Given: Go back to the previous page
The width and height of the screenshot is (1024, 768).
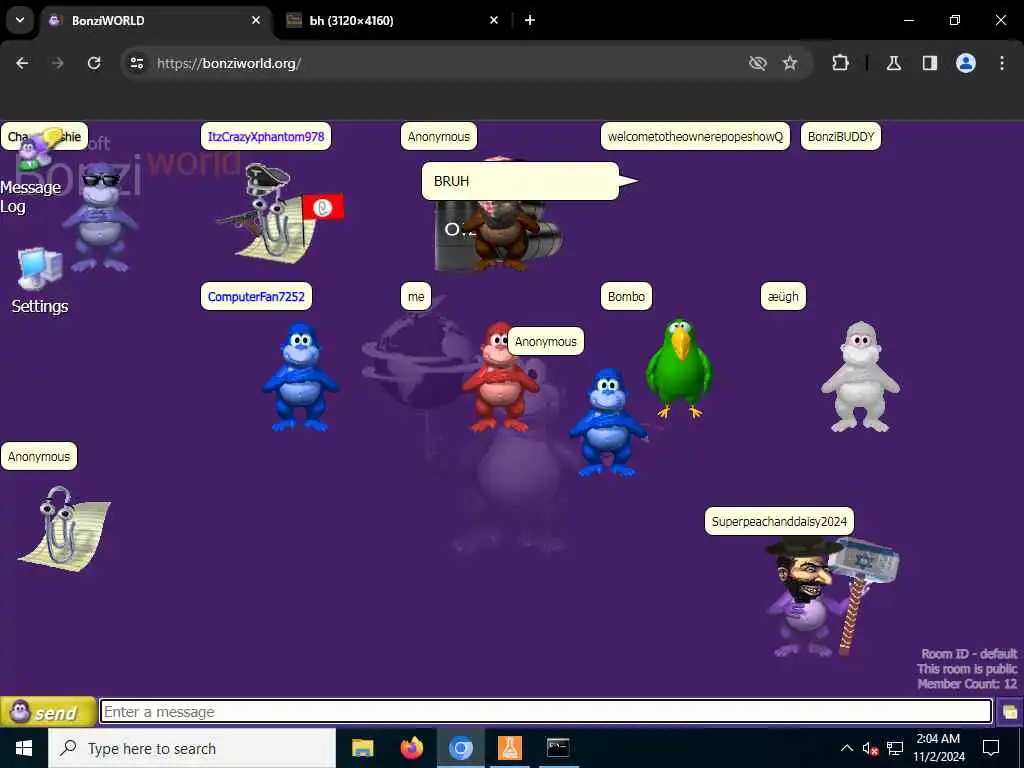Looking at the screenshot, I should click(22, 63).
